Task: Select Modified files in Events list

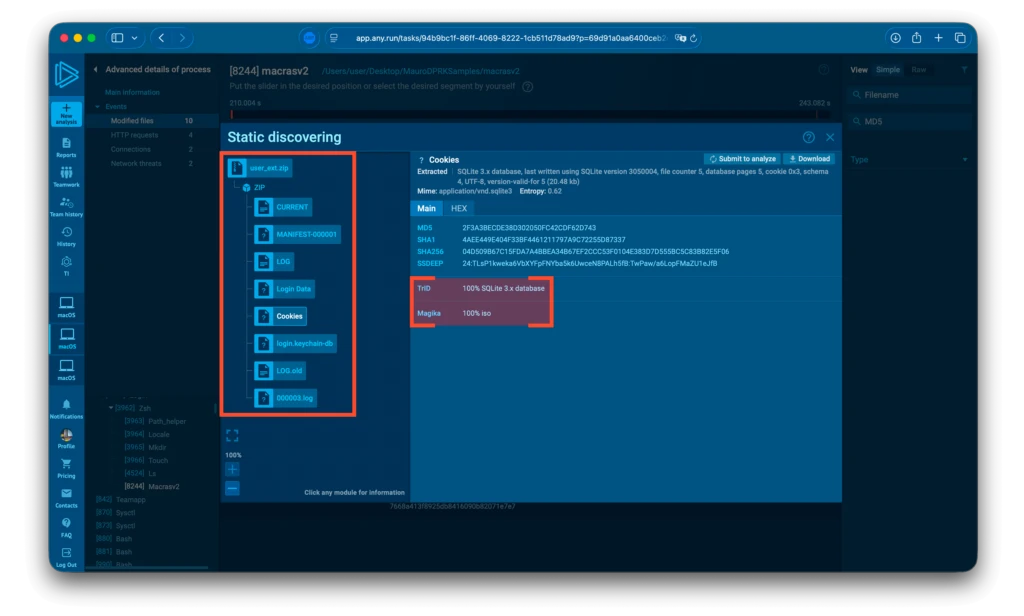Action: (132, 120)
